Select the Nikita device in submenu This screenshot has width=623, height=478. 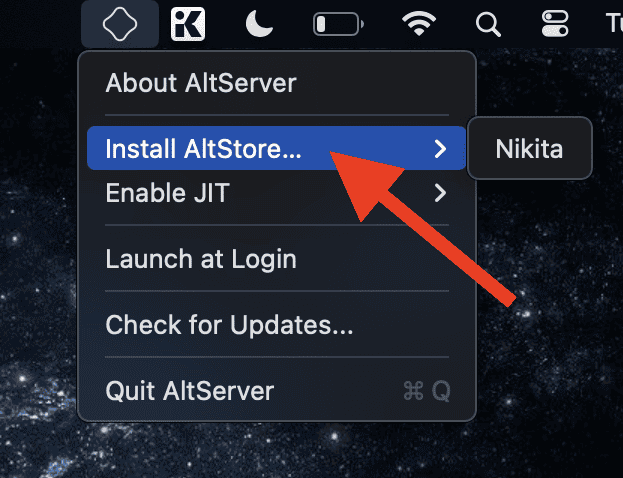[x=529, y=150]
